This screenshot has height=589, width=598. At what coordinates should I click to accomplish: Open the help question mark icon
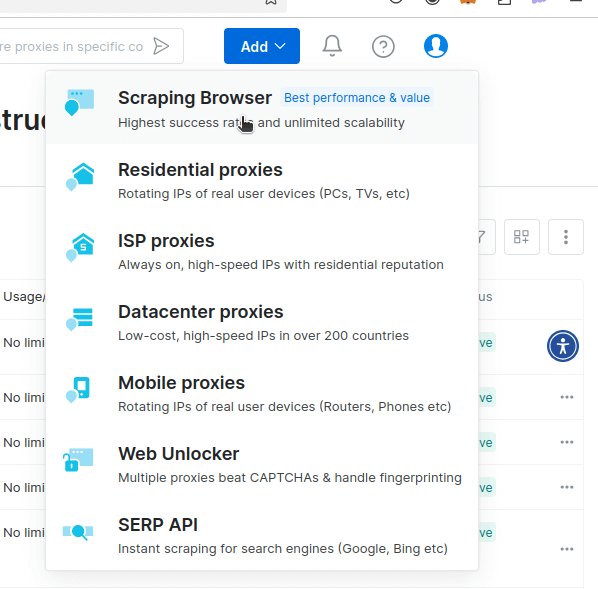pos(383,47)
